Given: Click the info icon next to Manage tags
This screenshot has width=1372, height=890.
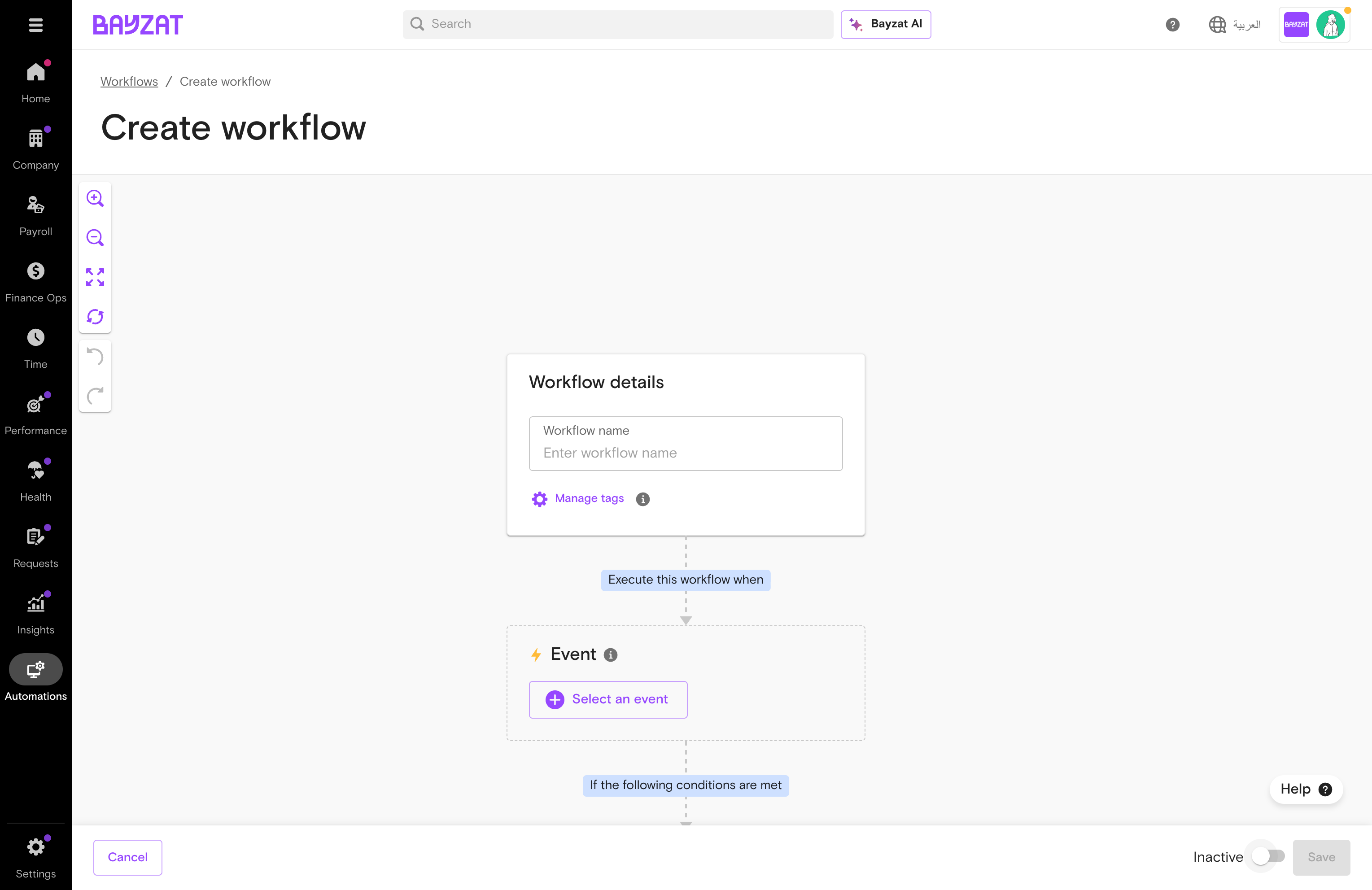Looking at the screenshot, I should 642,499.
